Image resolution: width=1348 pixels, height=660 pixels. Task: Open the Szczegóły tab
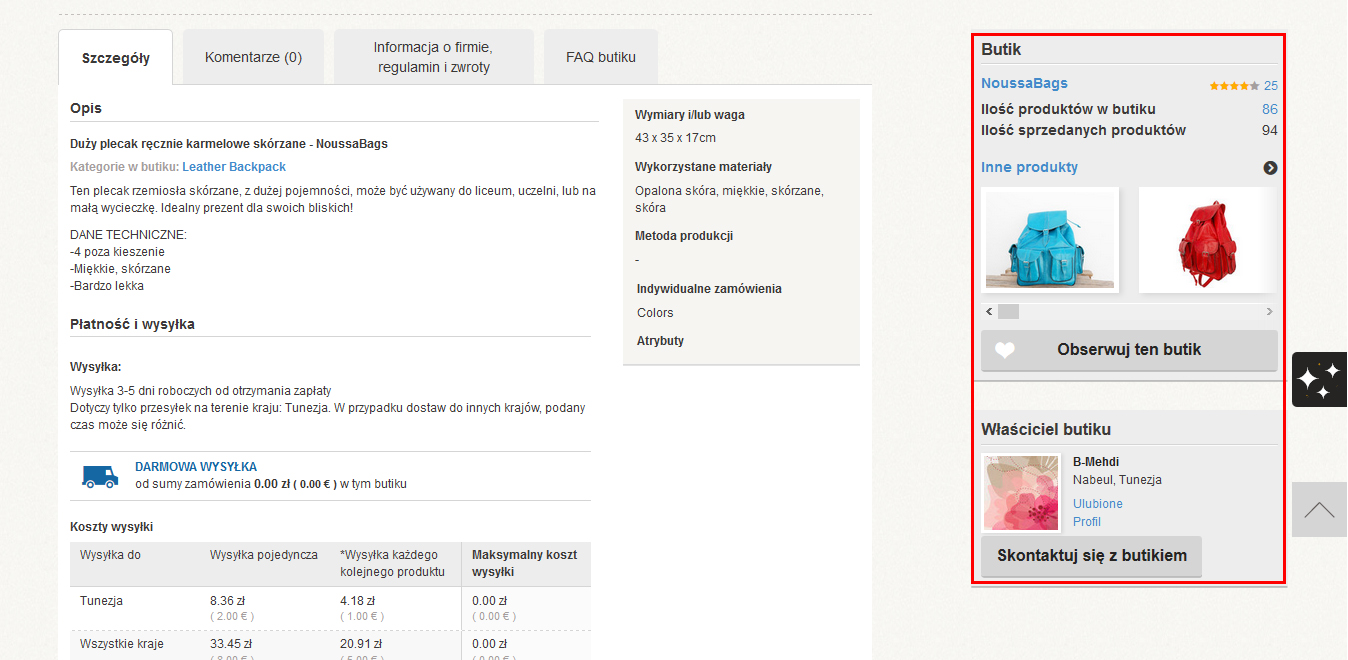click(x=116, y=58)
